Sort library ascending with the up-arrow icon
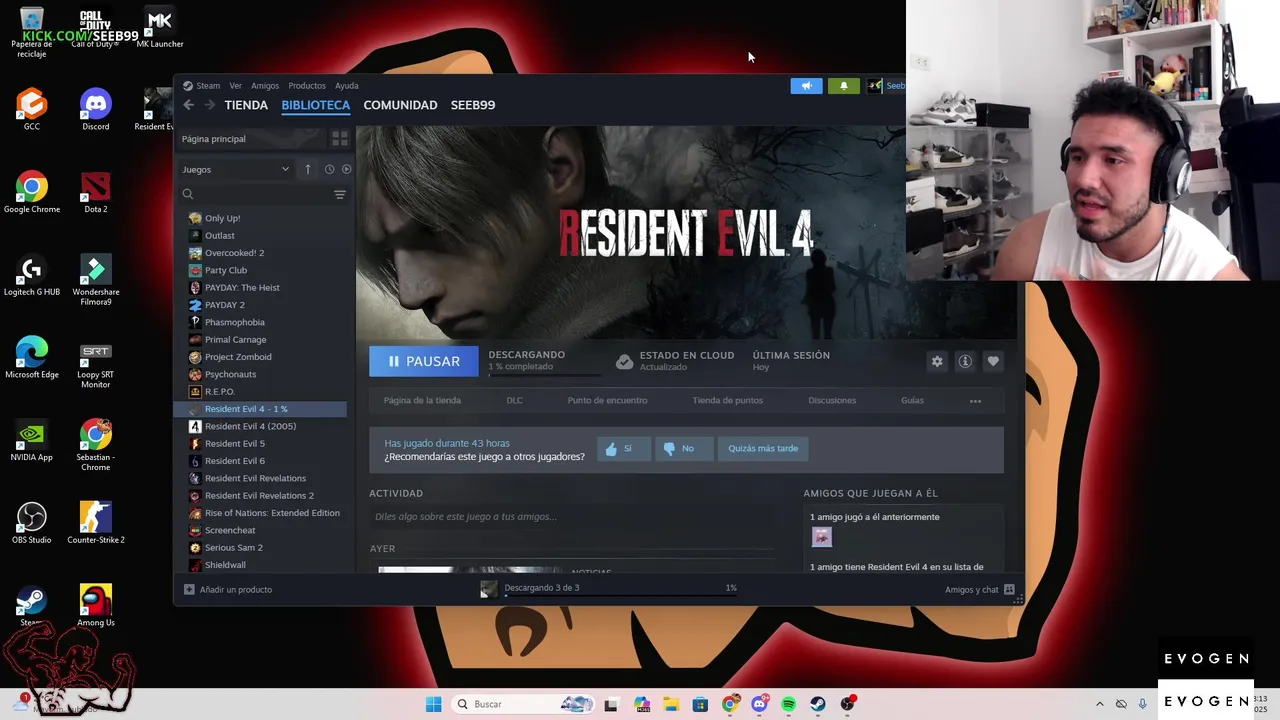 tap(308, 169)
